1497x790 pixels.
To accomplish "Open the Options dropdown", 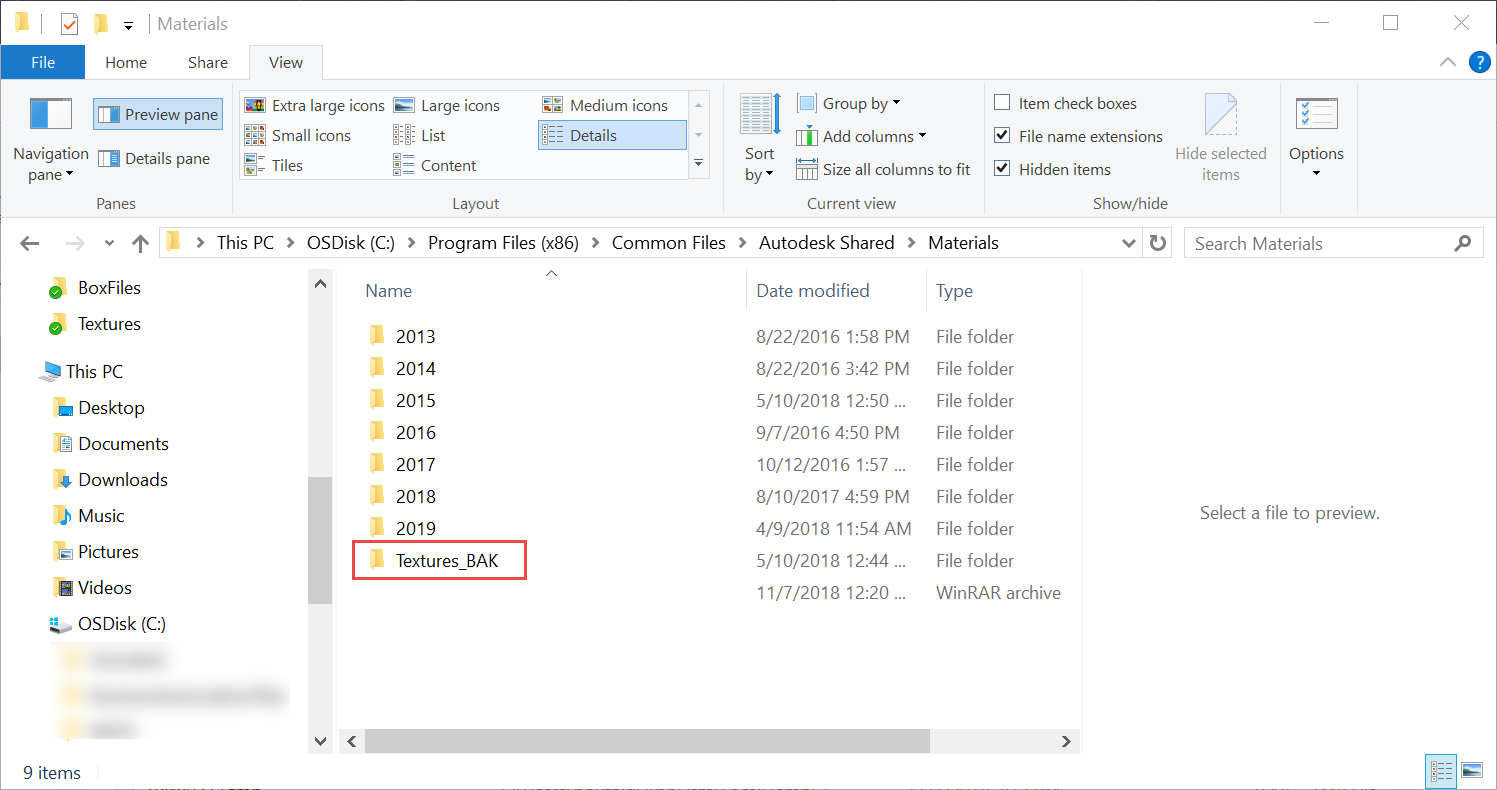I will pyautogui.click(x=1316, y=140).
